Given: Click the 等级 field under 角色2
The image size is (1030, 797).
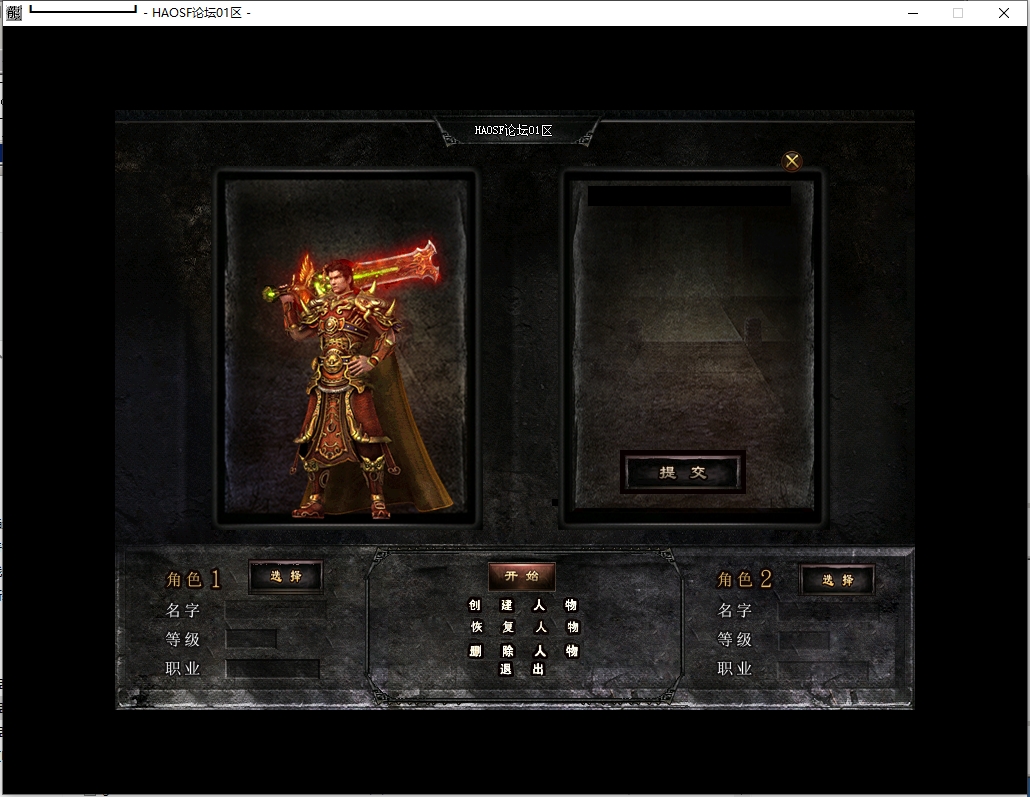Looking at the screenshot, I should click(804, 639).
